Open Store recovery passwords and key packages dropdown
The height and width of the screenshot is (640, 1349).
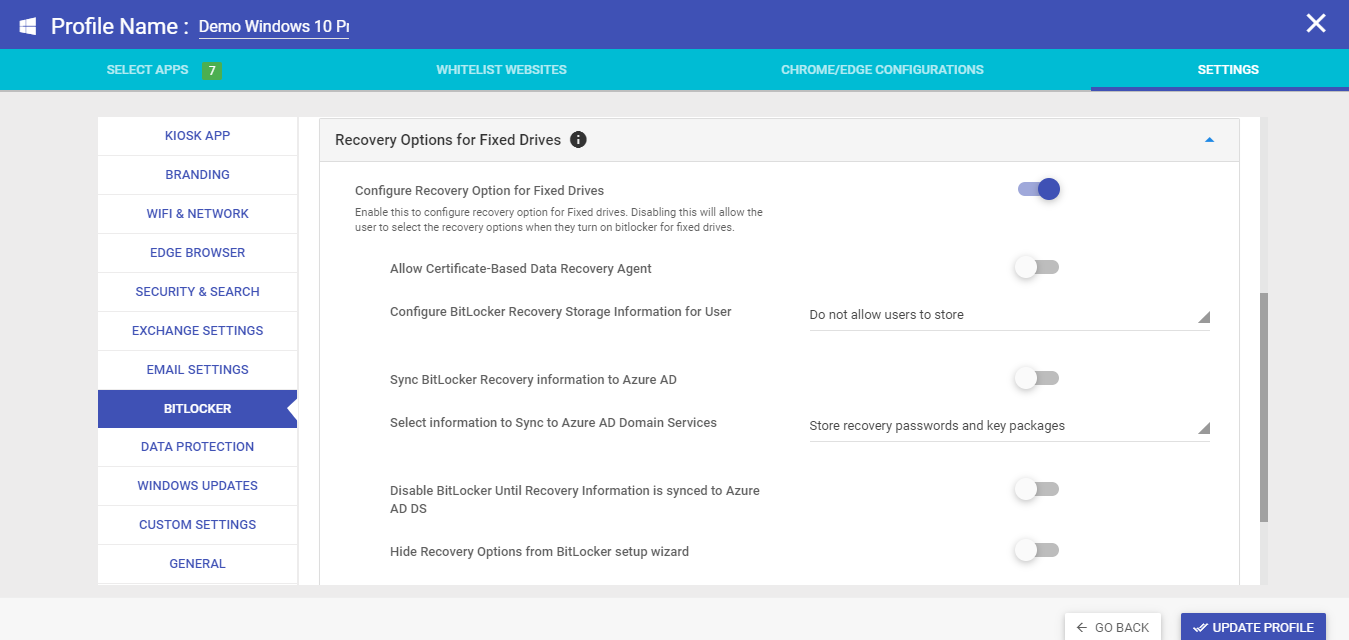tap(1009, 426)
